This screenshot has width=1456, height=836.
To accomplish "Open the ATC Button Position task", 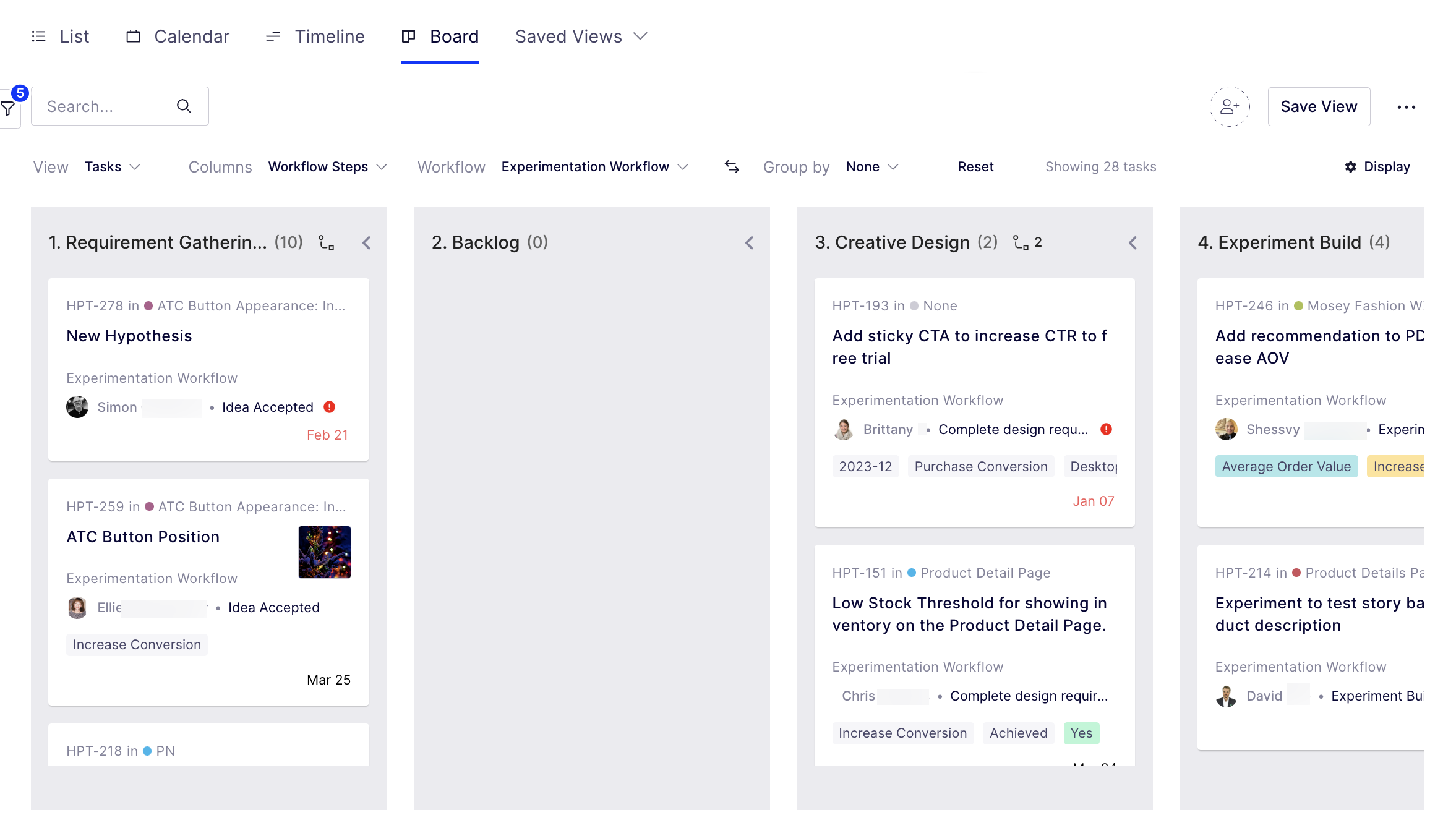I will click(143, 537).
